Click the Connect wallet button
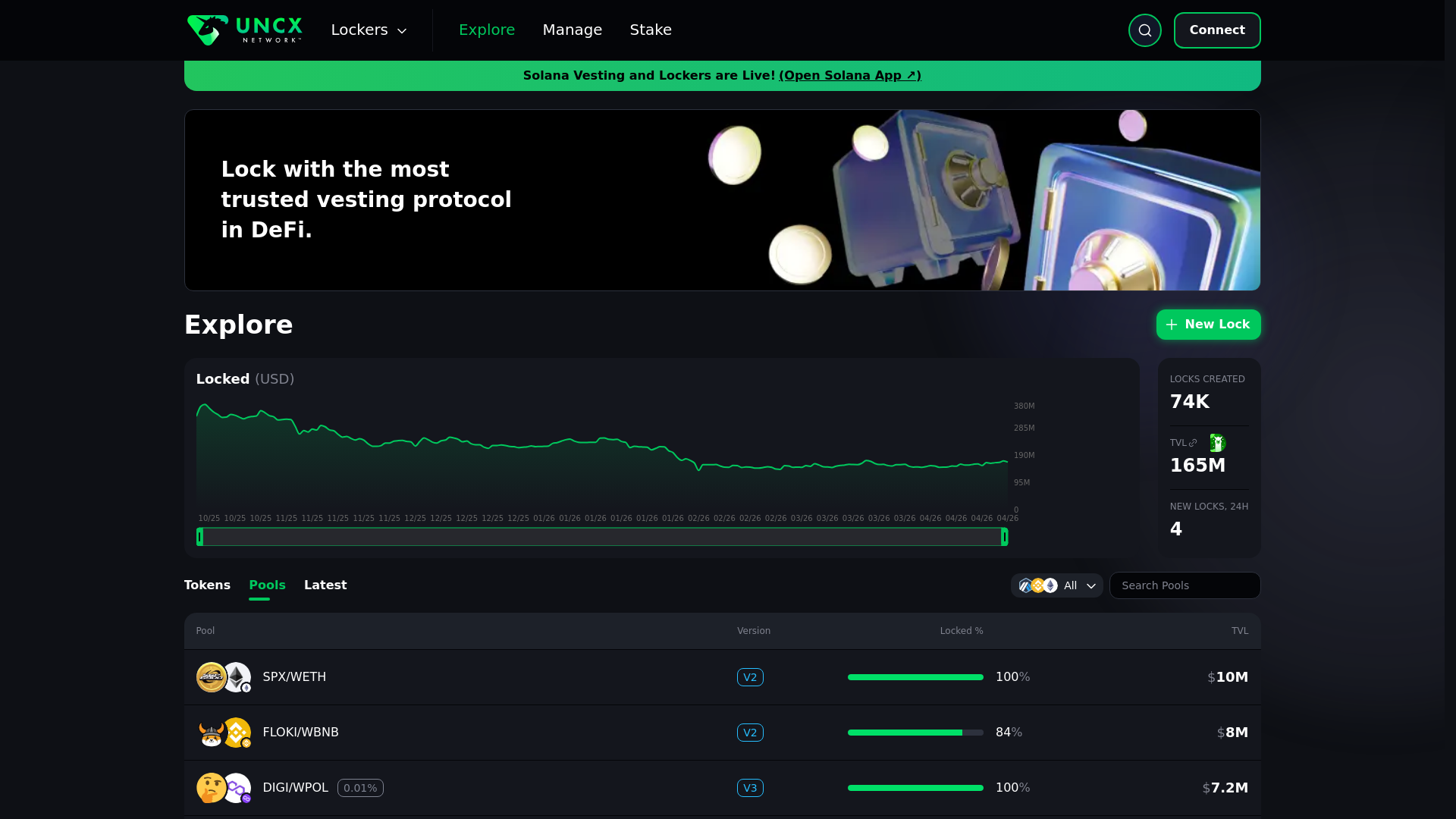 (x=1217, y=30)
